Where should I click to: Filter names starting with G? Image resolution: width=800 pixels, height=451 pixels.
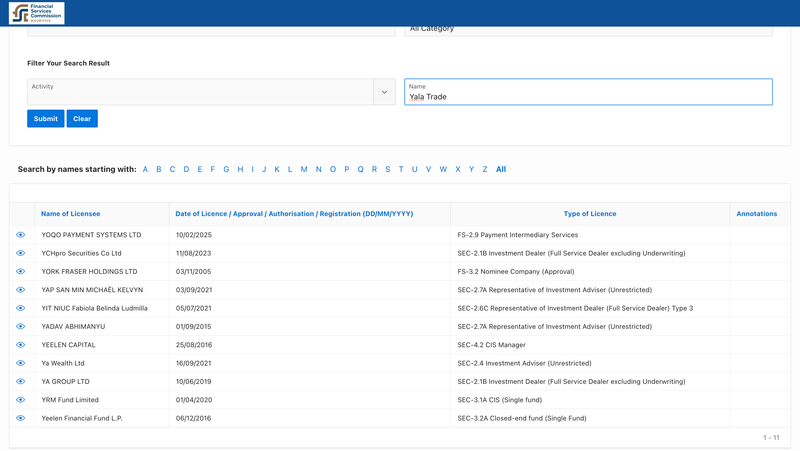tap(226, 169)
